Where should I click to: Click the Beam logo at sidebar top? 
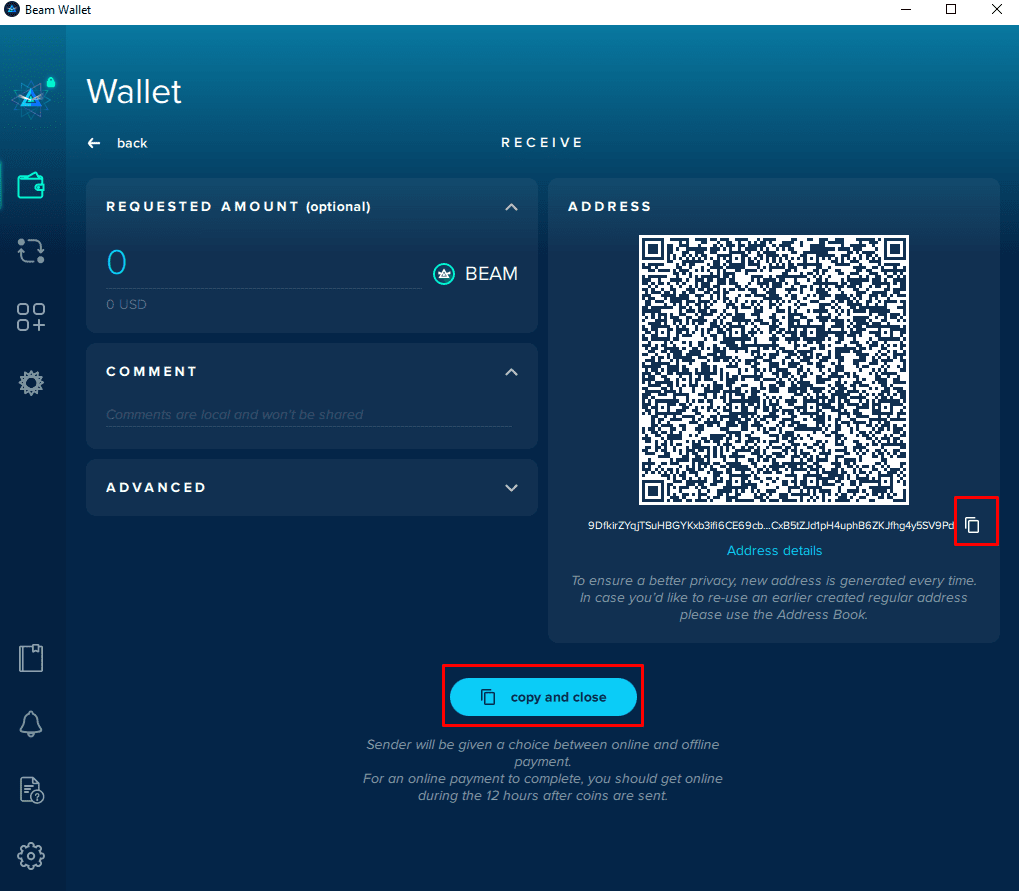[x=31, y=99]
